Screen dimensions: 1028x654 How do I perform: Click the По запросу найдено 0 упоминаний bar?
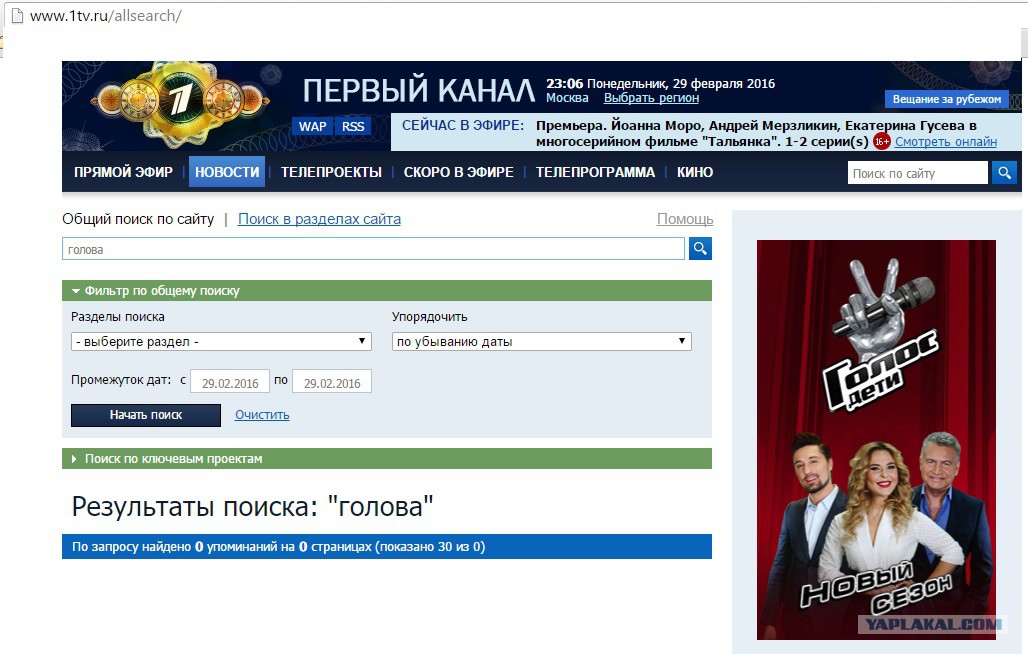[387, 547]
